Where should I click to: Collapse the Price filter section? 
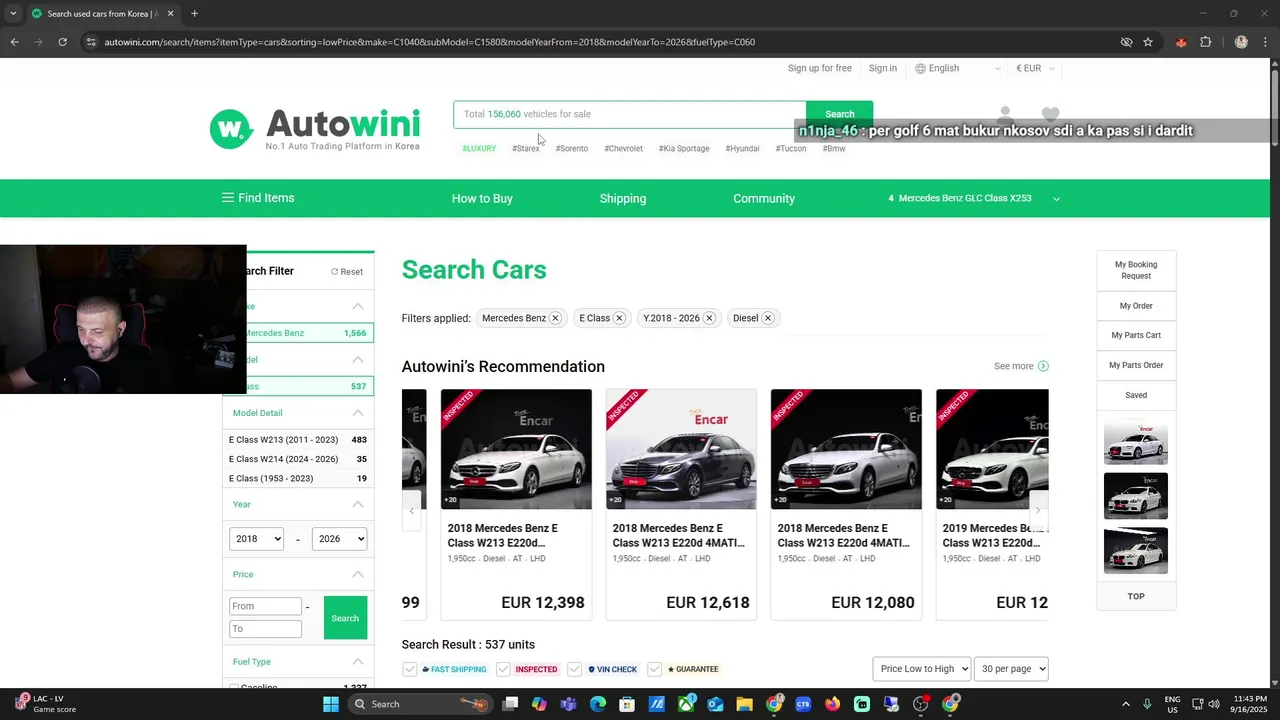click(x=358, y=575)
